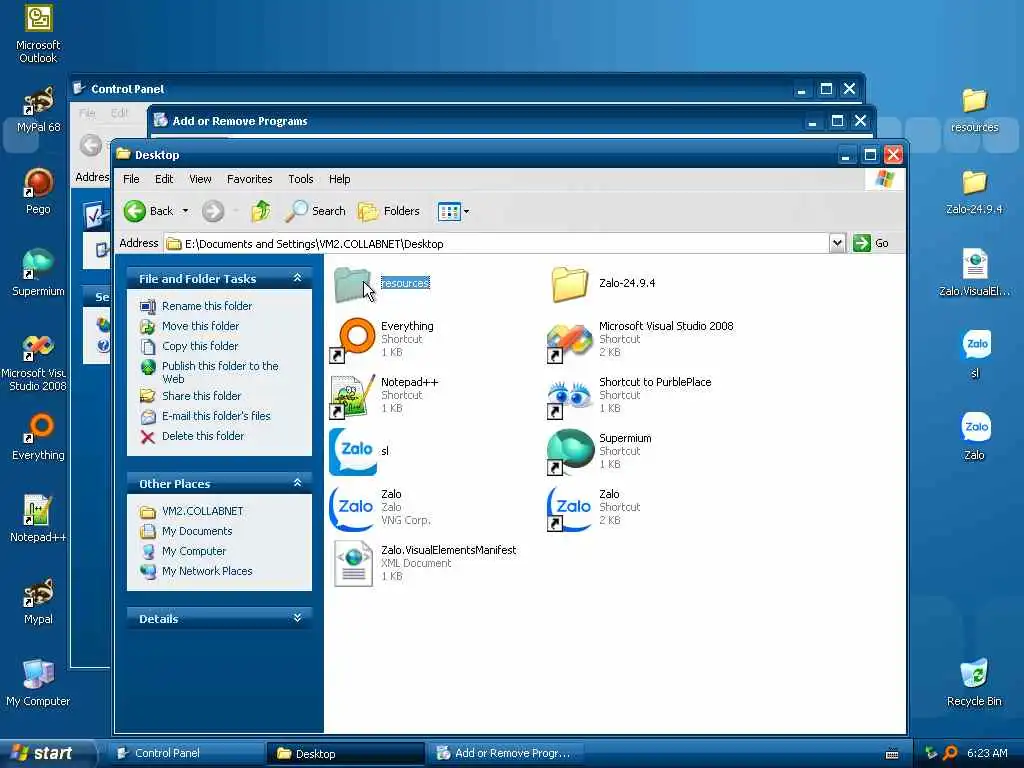Select Microsoft Visual Studio 2008 shortcut in Explorer
This screenshot has height=768, width=1024.
coord(641,340)
